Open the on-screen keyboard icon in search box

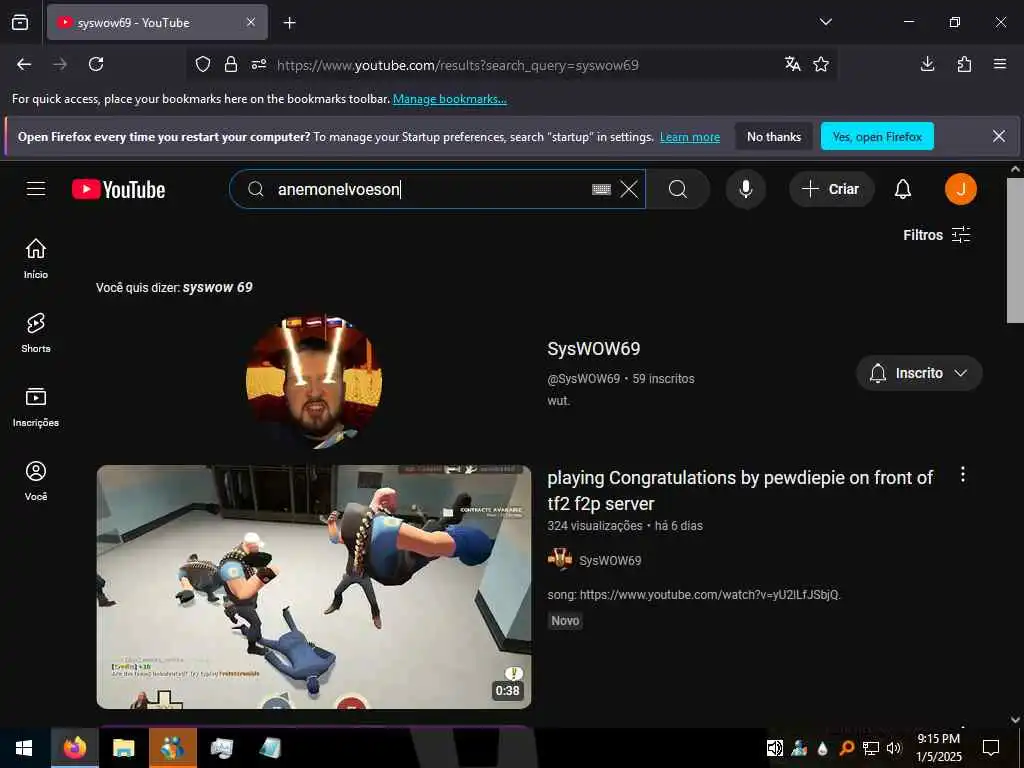click(601, 189)
